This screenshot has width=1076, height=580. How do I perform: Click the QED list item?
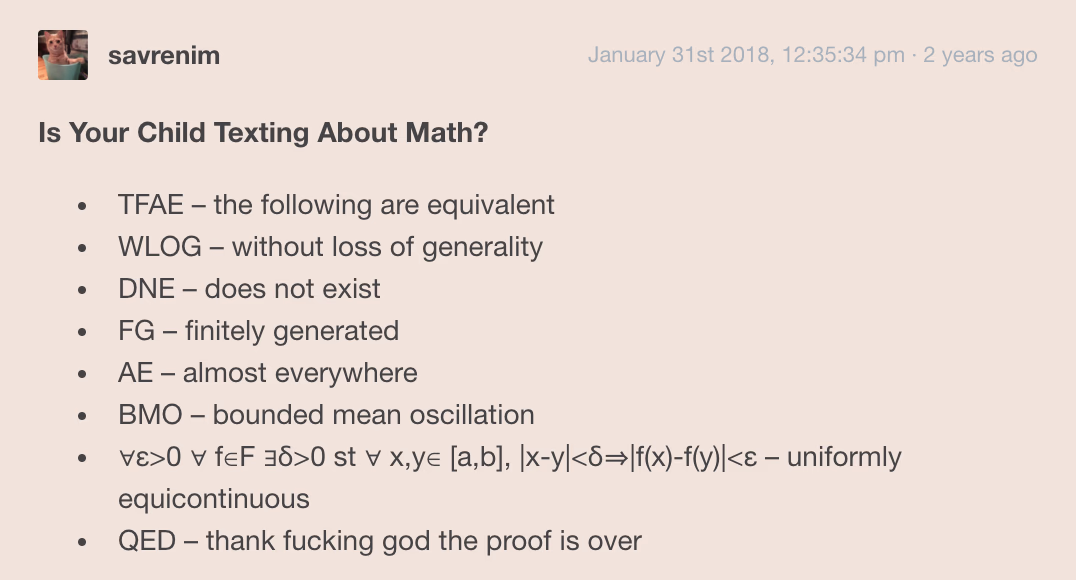(x=379, y=541)
